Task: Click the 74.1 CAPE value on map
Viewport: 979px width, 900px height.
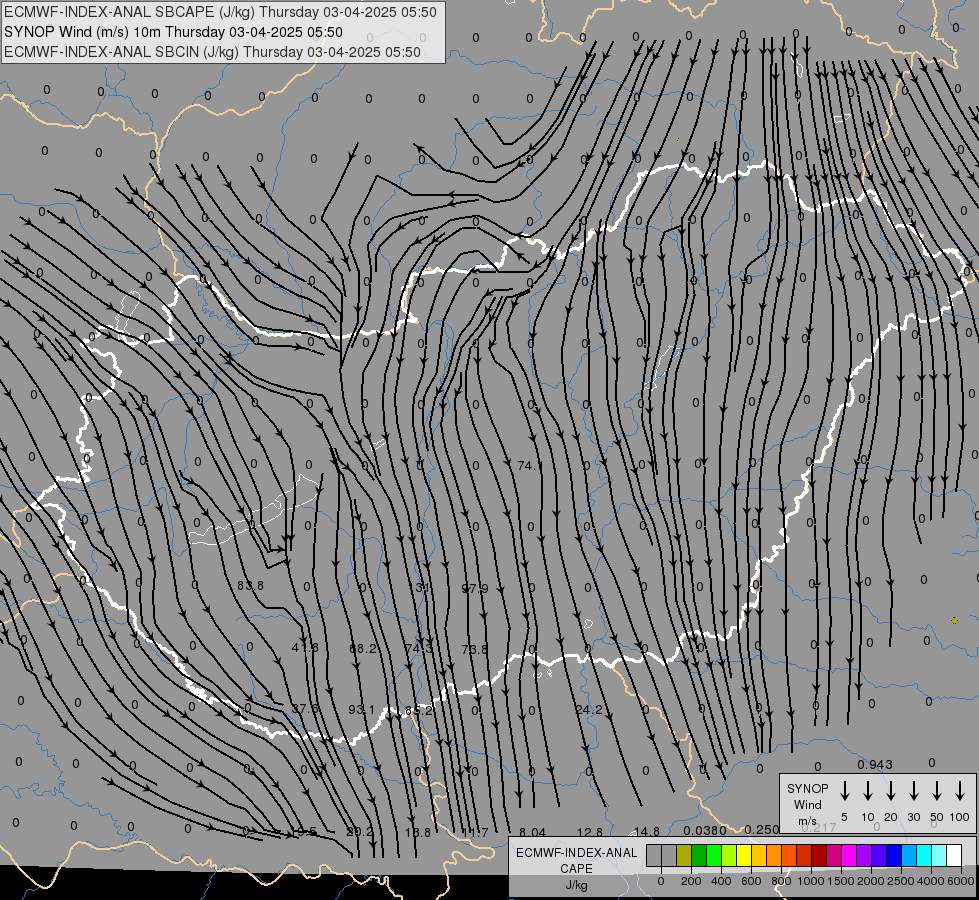Action: click(x=530, y=465)
